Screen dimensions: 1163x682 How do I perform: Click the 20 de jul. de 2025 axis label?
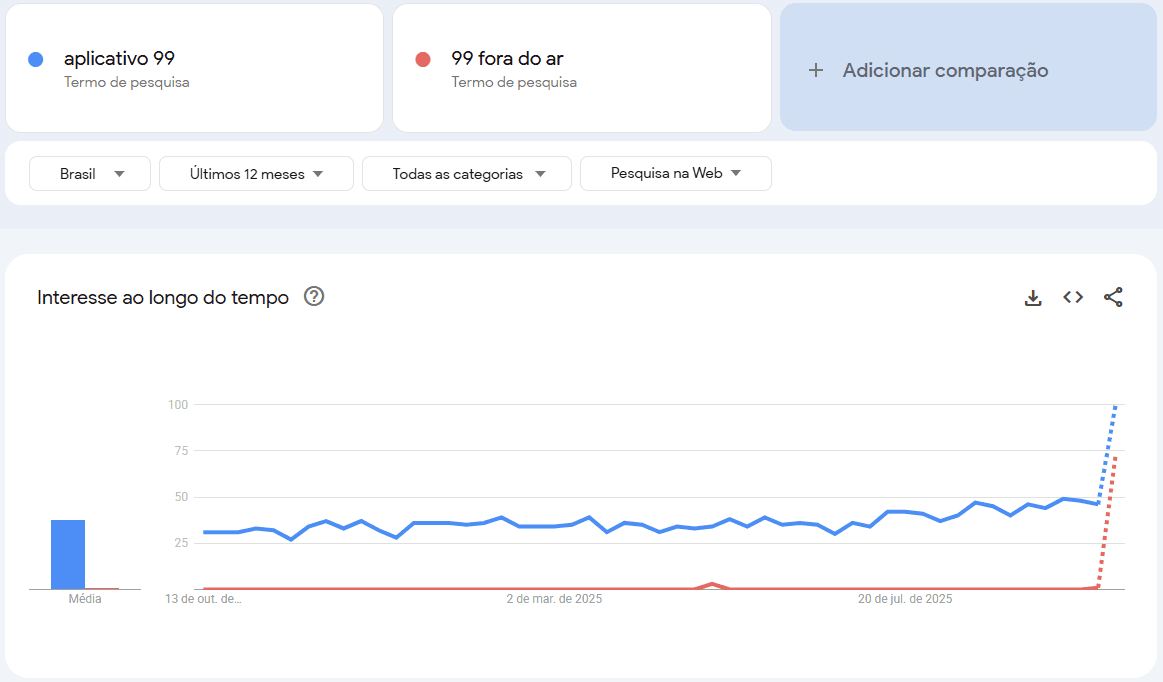click(x=905, y=599)
